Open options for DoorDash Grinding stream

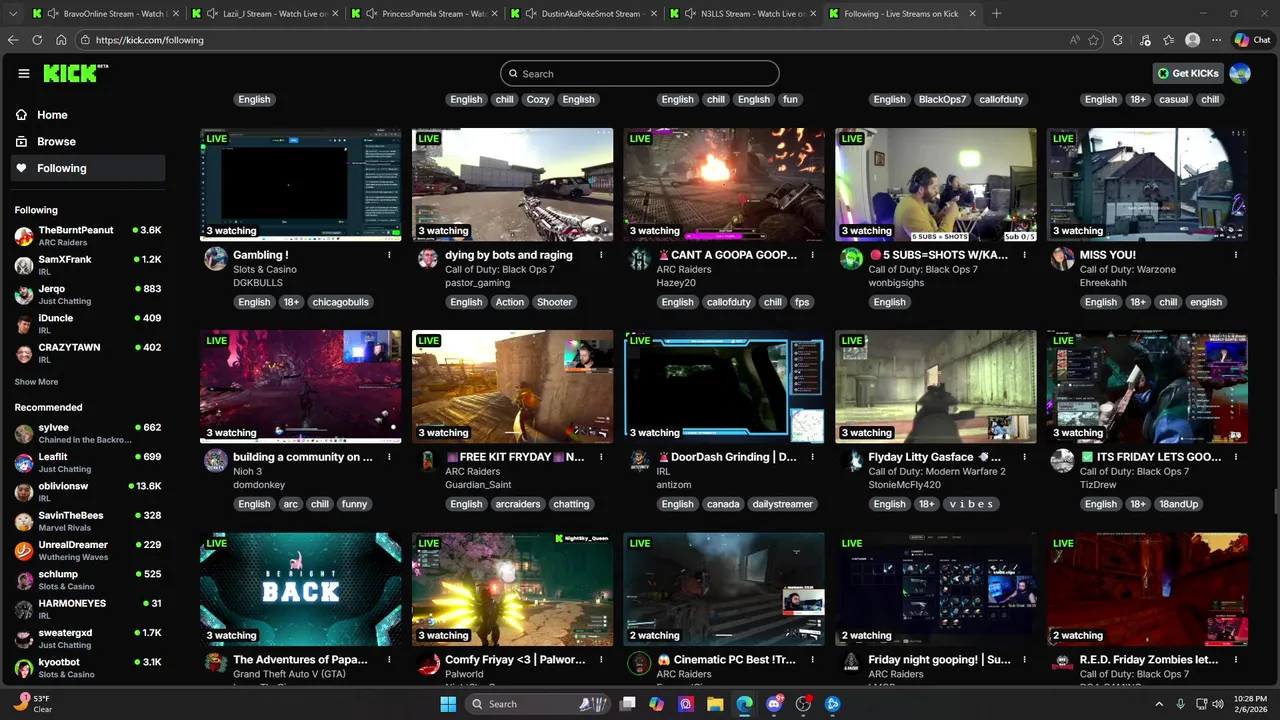pyautogui.click(x=813, y=457)
